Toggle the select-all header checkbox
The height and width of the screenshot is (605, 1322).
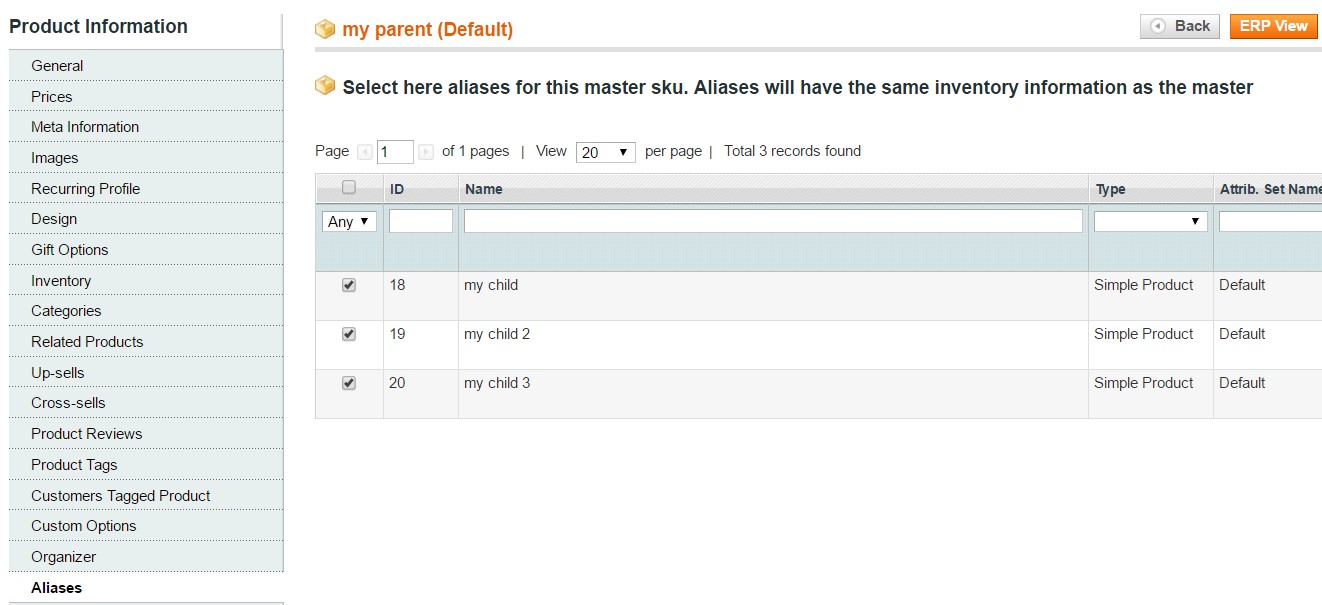[349, 187]
